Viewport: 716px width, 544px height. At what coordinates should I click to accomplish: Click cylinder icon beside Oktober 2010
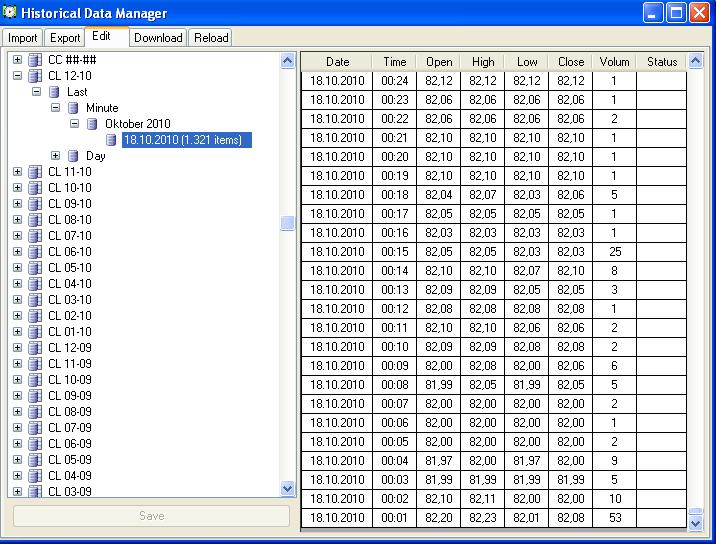[x=92, y=124]
